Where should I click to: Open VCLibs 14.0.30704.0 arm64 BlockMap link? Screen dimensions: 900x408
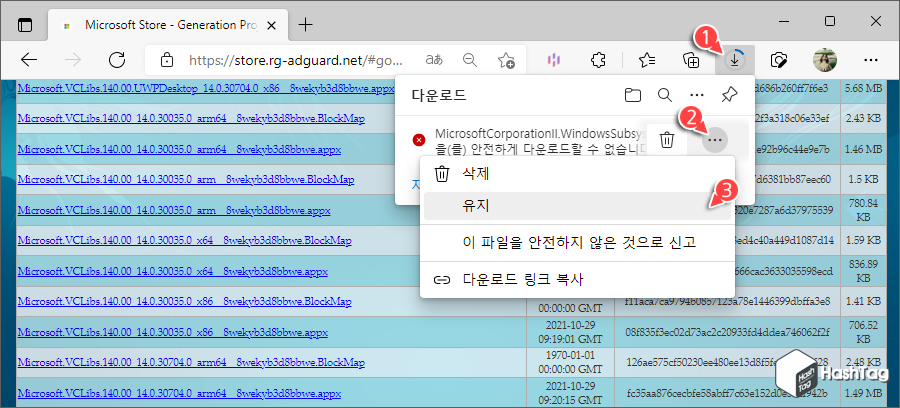(191, 363)
